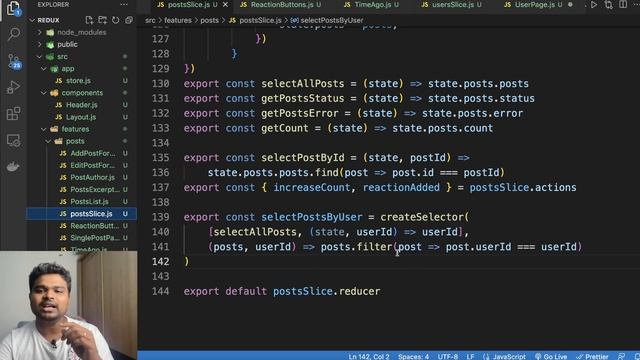Collapse the src folder
This screenshot has width=640, height=360.
coord(40,56)
